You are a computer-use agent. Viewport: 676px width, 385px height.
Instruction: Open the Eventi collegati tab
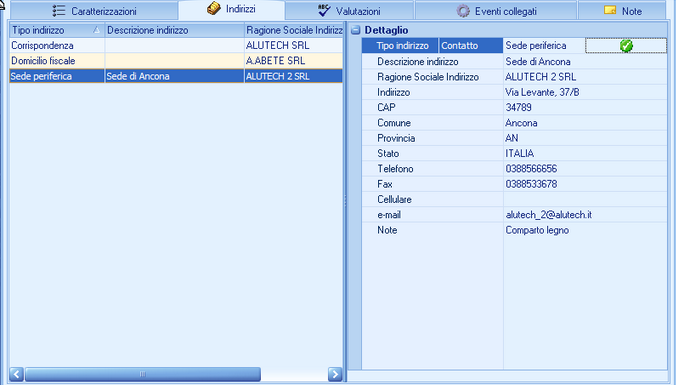point(496,10)
